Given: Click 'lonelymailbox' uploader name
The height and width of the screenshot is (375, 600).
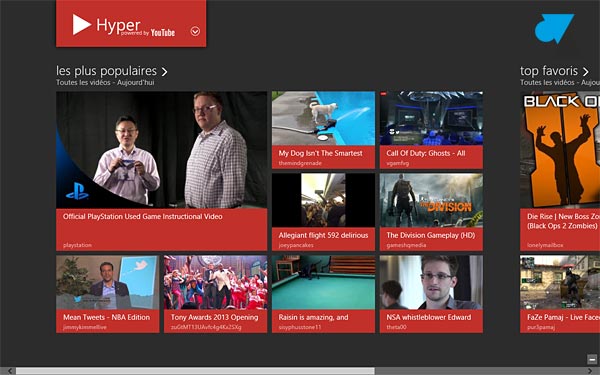Looking at the screenshot, I should click(545, 245).
